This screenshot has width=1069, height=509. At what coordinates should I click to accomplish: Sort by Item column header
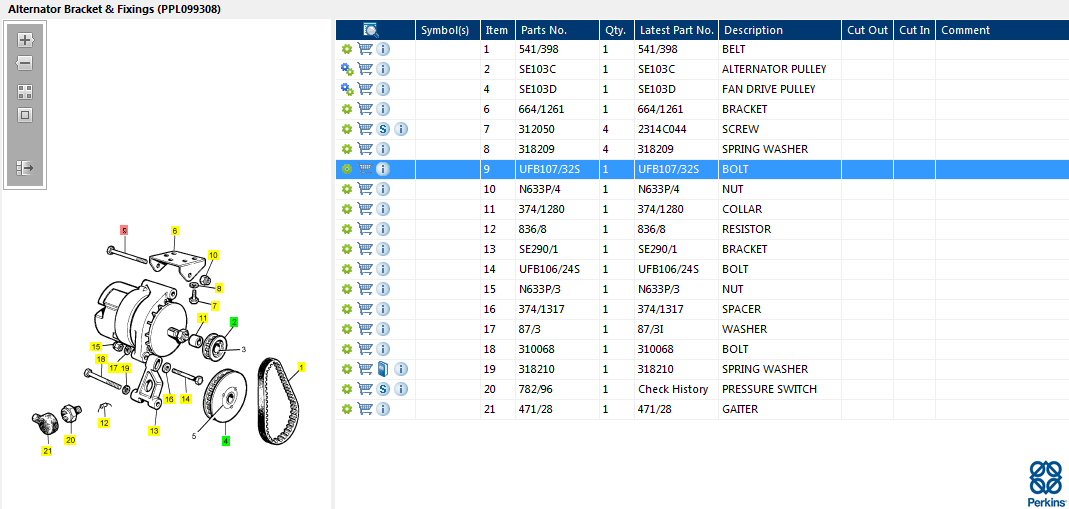pyautogui.click(x=498, y=30)
